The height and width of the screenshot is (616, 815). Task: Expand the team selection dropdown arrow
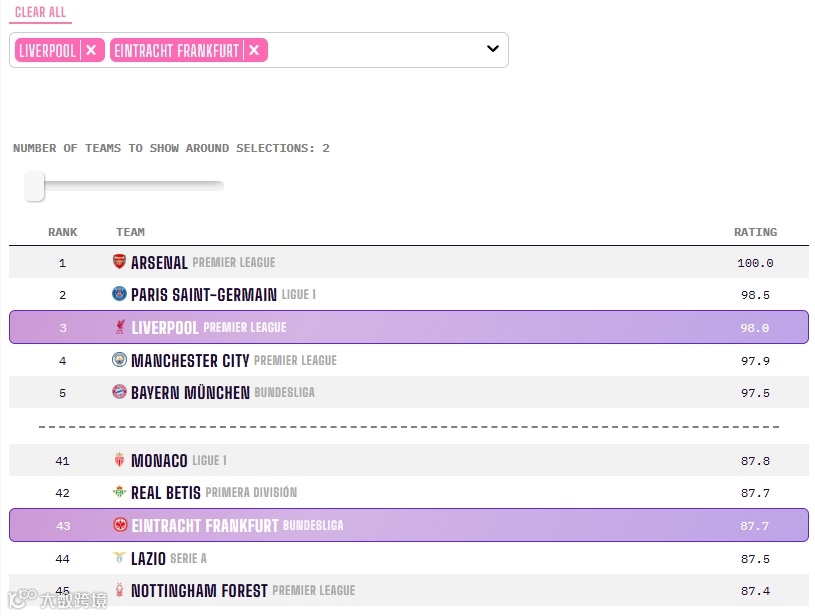(492, 49)
